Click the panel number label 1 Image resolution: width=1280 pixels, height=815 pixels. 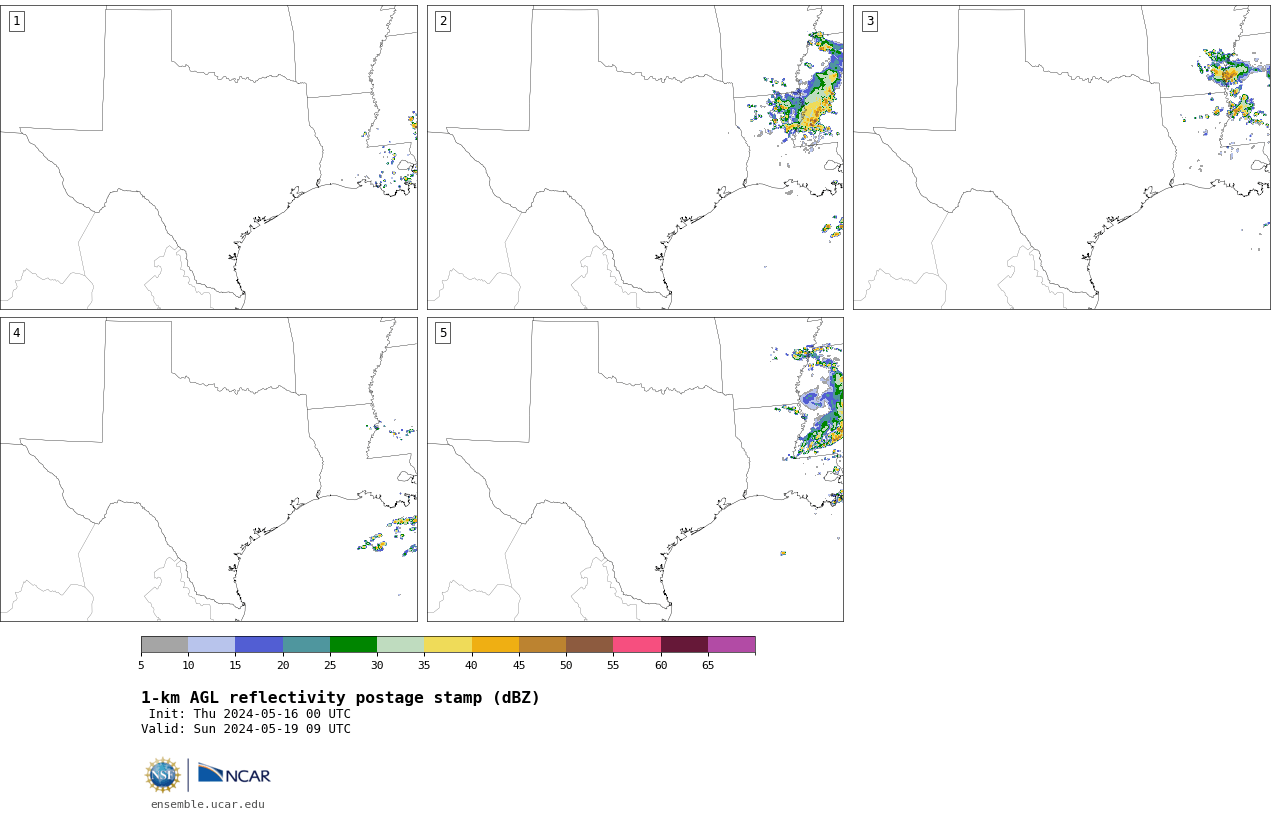(16, 21)
